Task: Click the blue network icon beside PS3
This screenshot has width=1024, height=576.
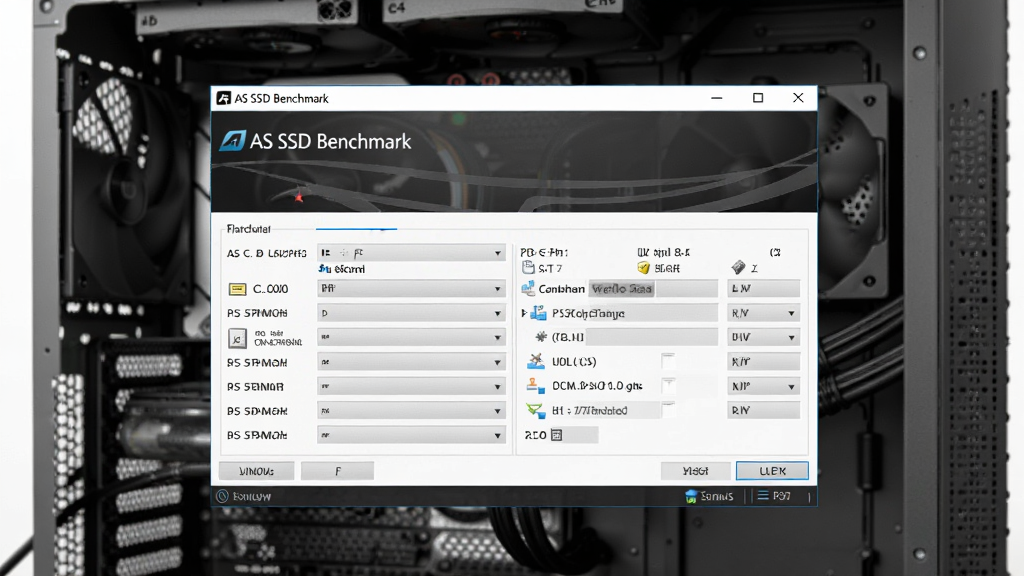Action: (538, 313)
